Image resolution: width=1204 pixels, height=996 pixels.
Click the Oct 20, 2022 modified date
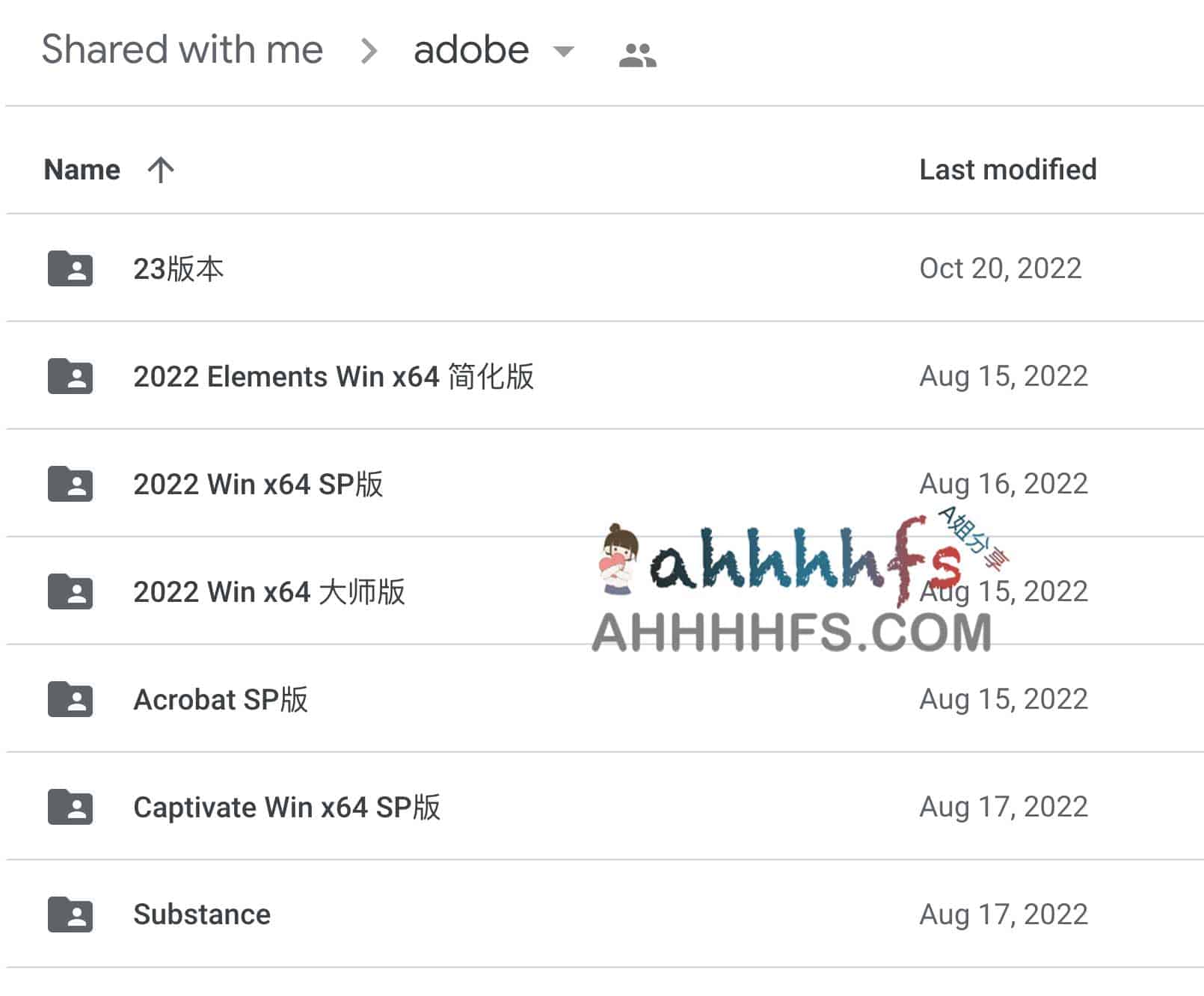1001,268
